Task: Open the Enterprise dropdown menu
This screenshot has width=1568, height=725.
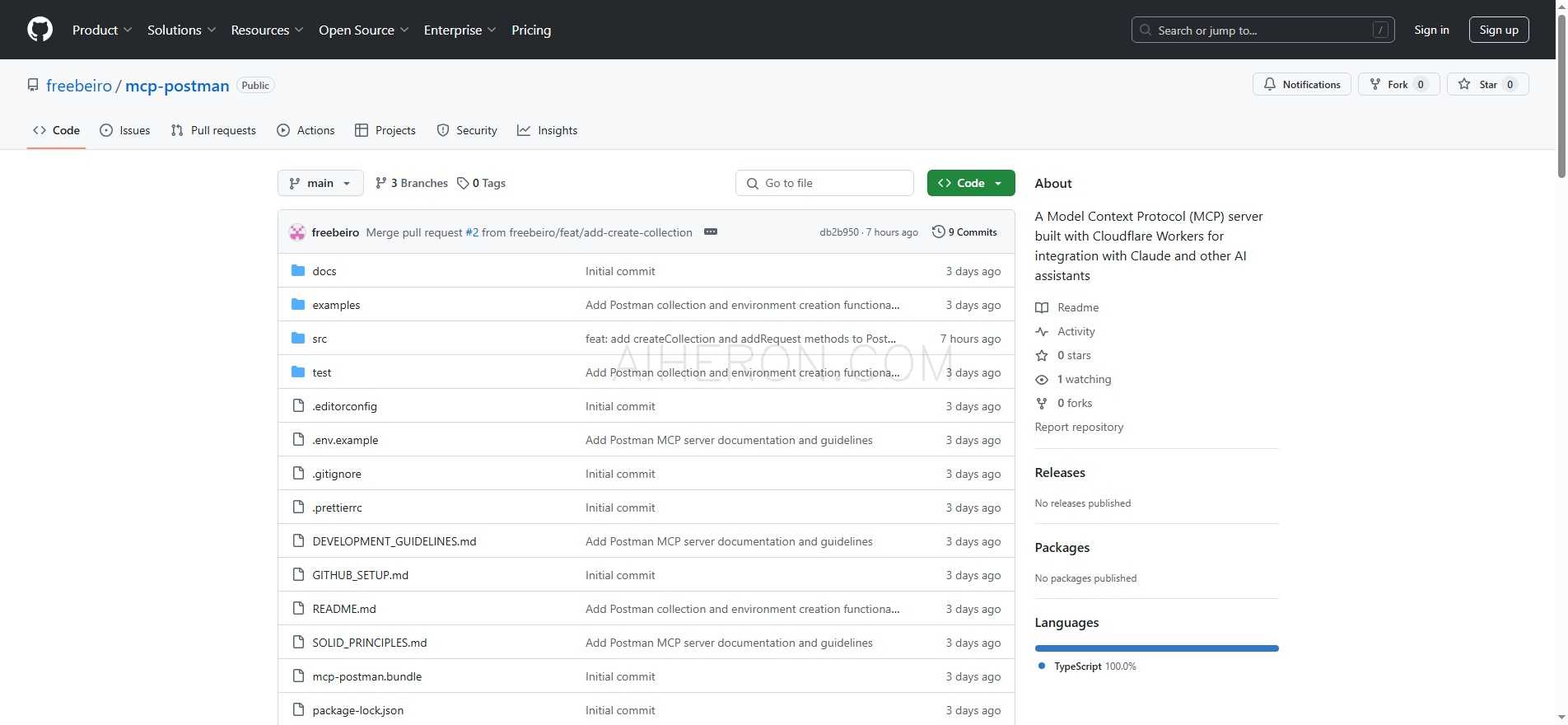Action: 460,30
